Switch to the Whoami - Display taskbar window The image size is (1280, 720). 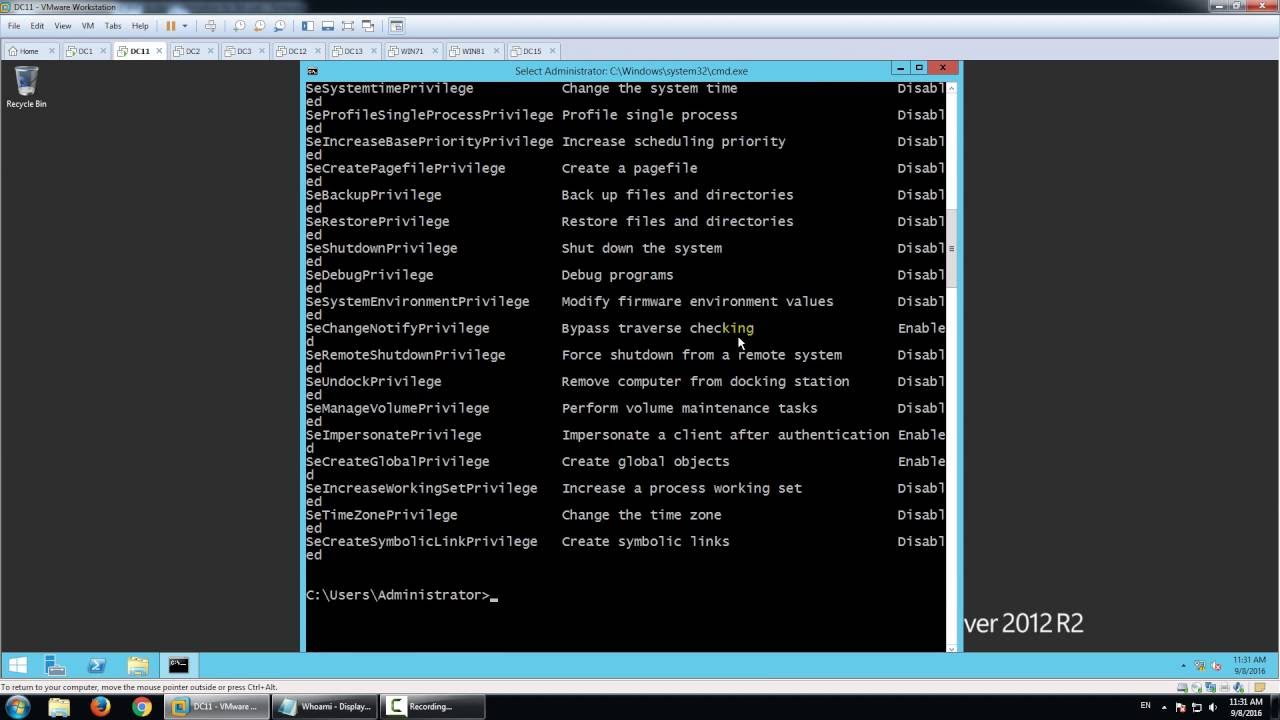click(325, 707)
